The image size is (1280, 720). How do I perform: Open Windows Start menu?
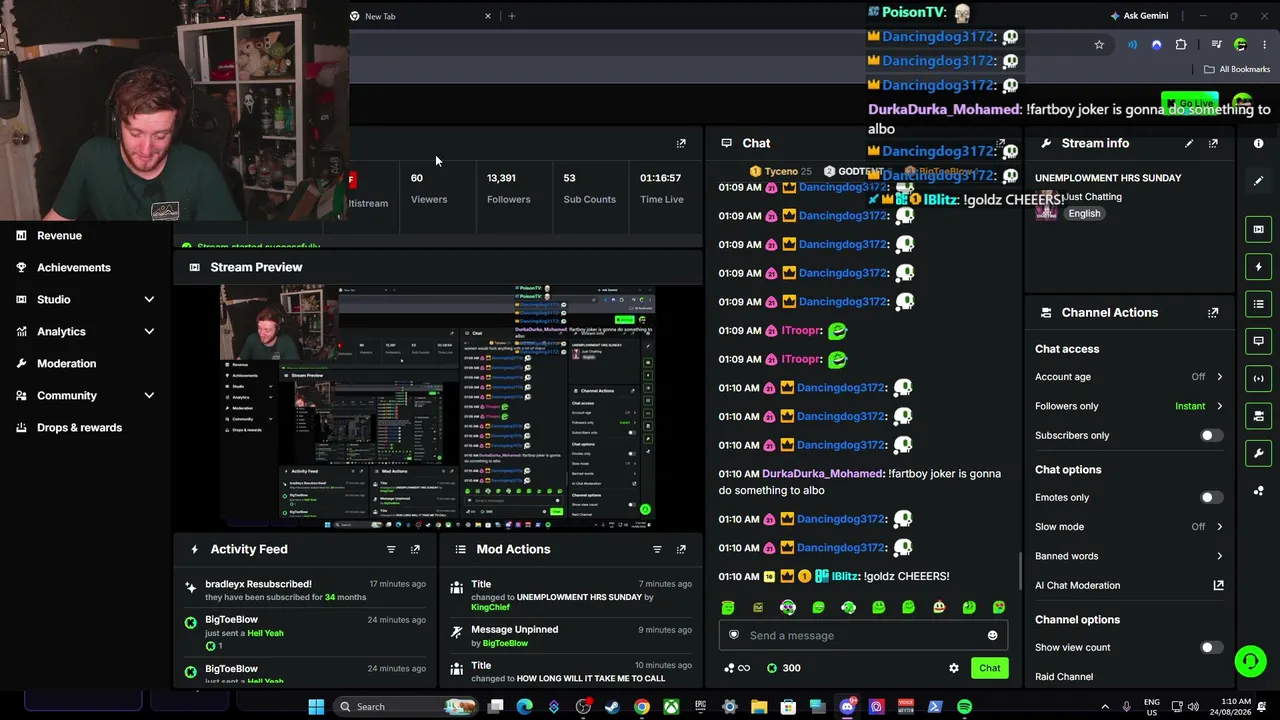point(316,707)
